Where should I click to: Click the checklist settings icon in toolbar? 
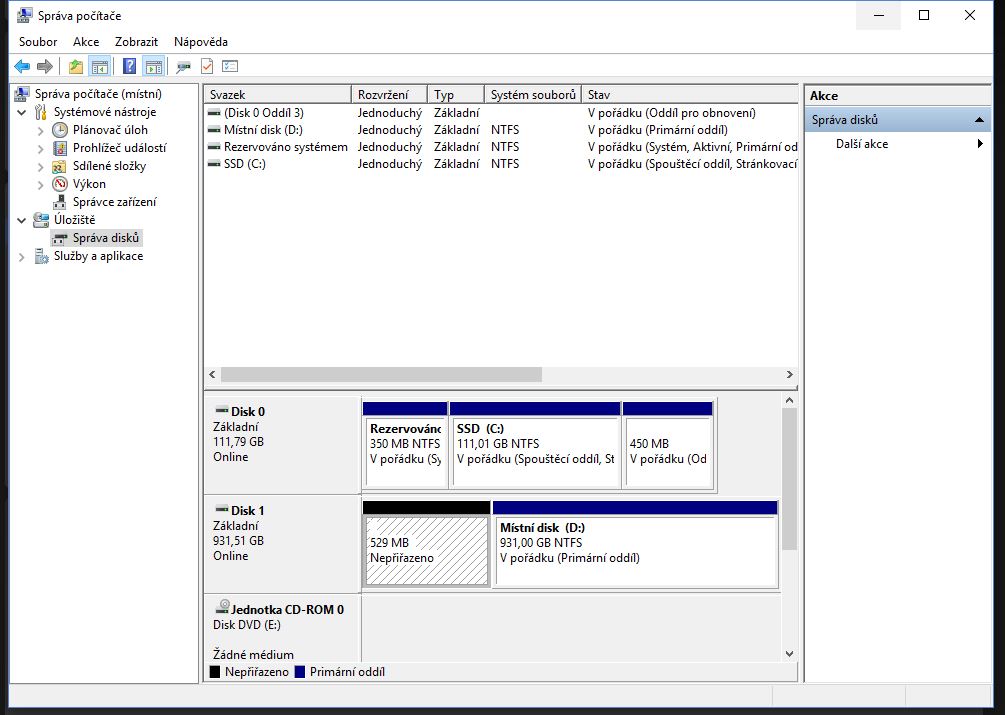pyautogui.click(x=230, y=67)
